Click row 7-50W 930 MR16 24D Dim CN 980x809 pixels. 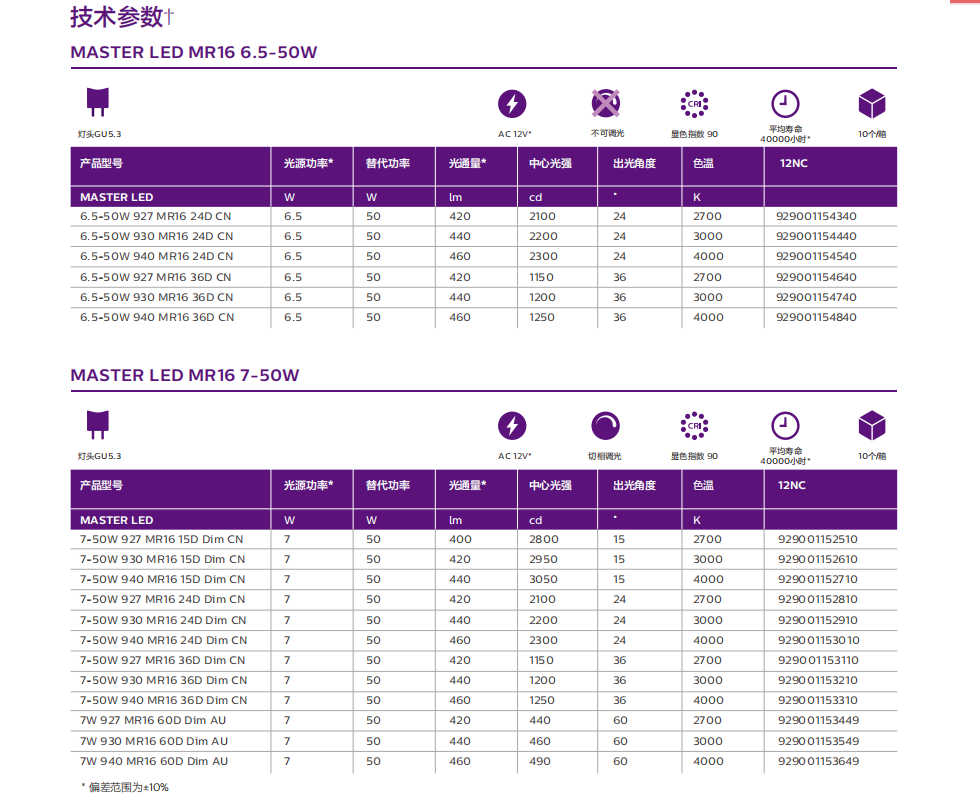coord(484,620)
